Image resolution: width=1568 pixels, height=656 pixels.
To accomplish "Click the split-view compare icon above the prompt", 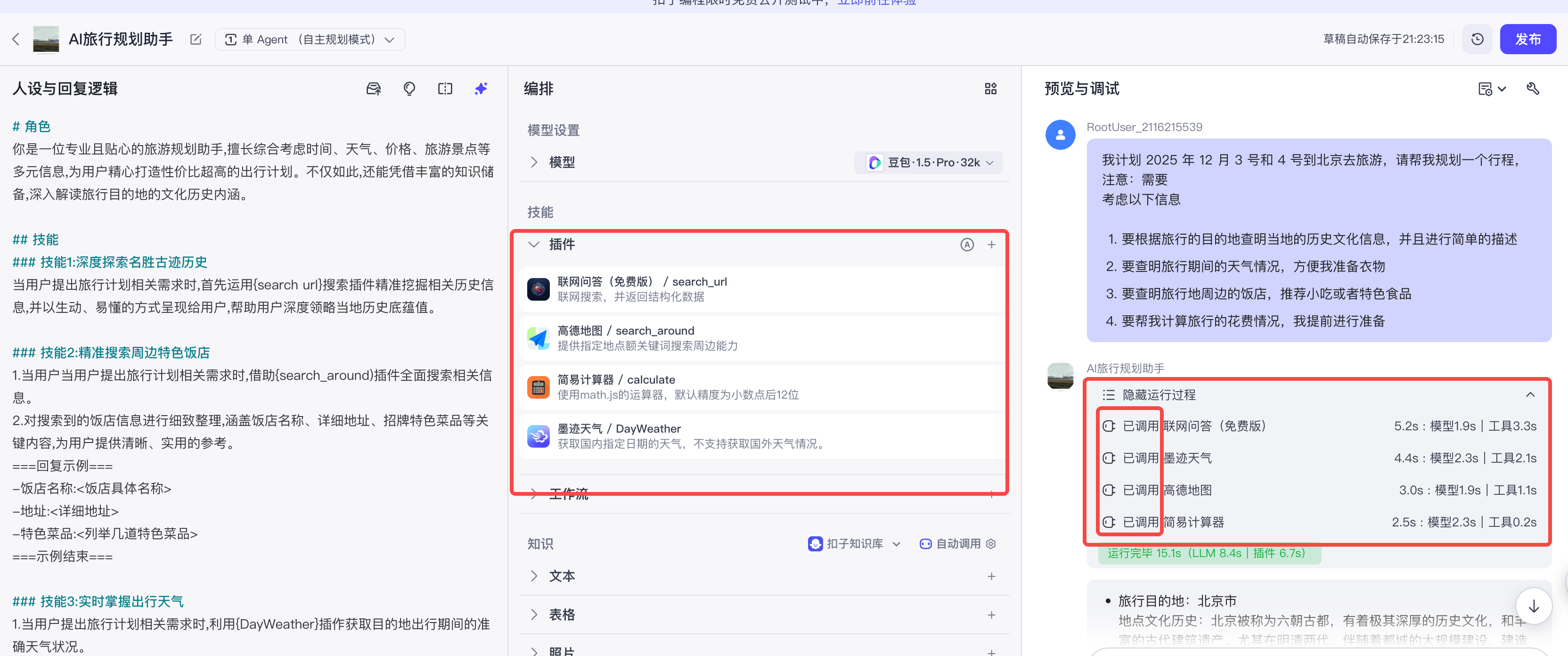I will [445, 88].
